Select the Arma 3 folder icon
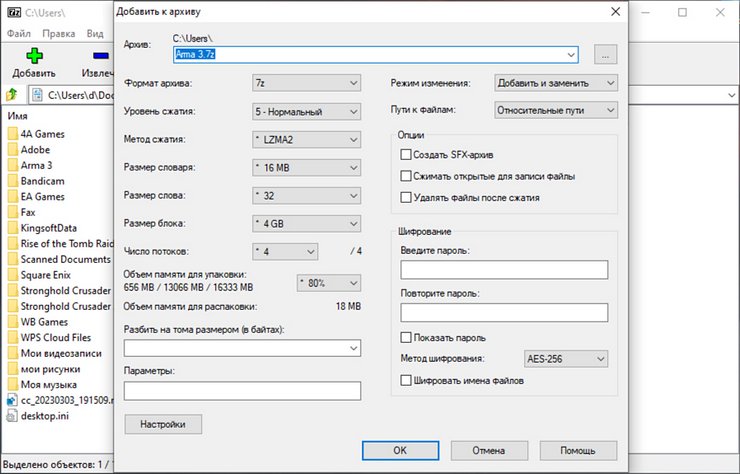740x474 pixels. pos(12,165)
